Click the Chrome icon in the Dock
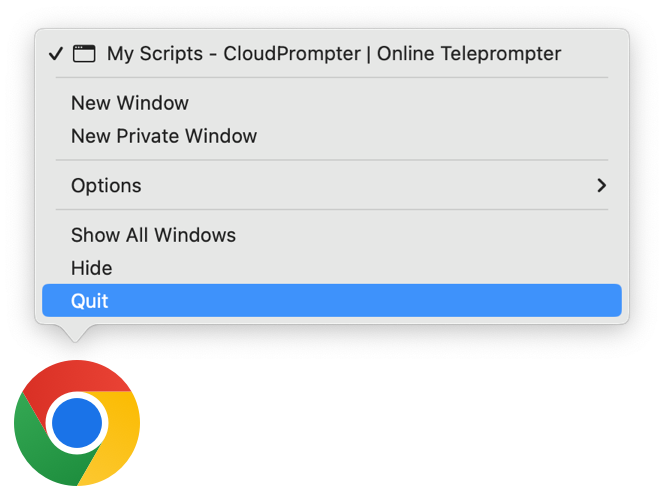Viewport: 664px width, 486px height. (x=77, y=423)
